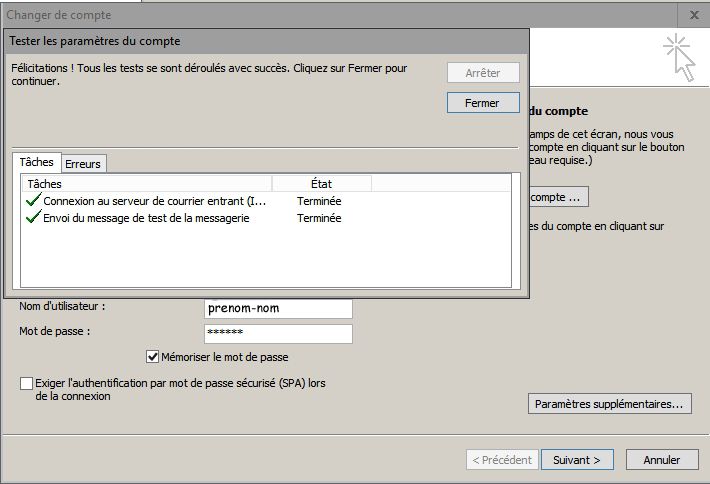The height and width of the screenshot is (484, 710).
Task: Select the Envoi du message de test row
Action: click(x=146, y=218)
